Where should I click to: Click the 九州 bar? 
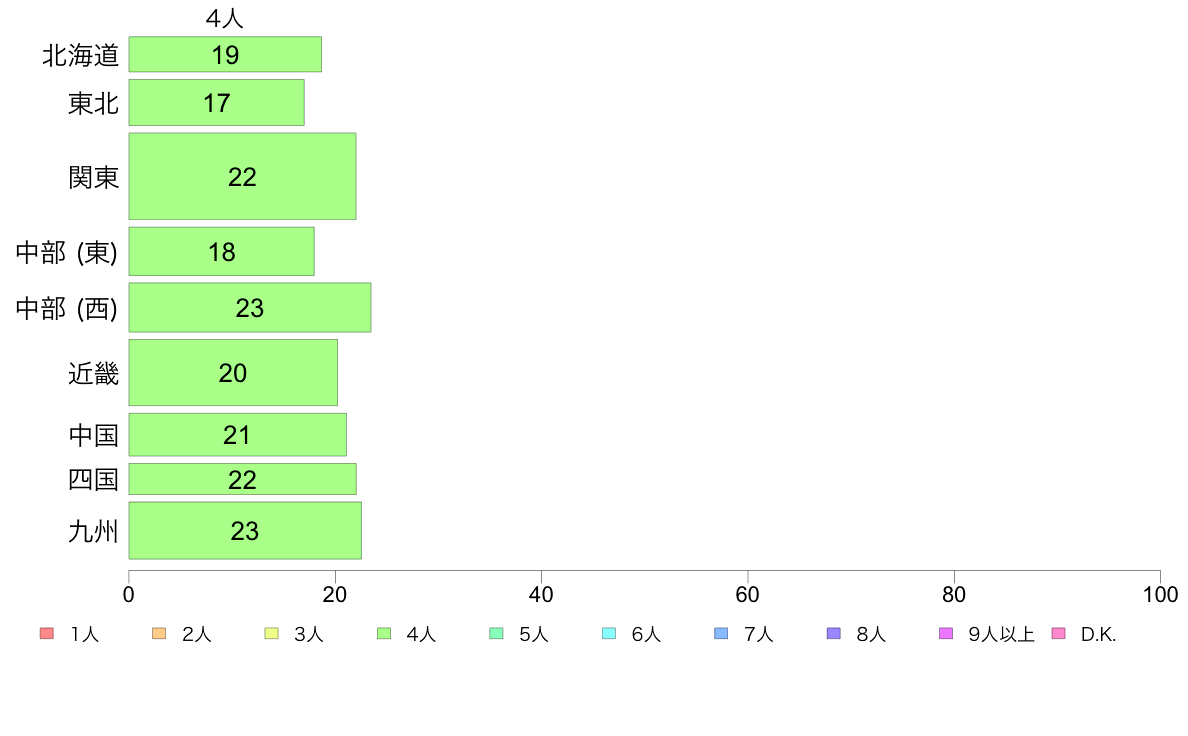pos(245,531)
